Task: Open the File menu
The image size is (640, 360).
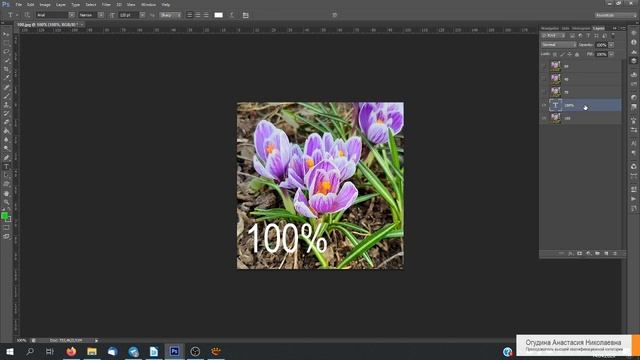Action: (x=19, y=4)
